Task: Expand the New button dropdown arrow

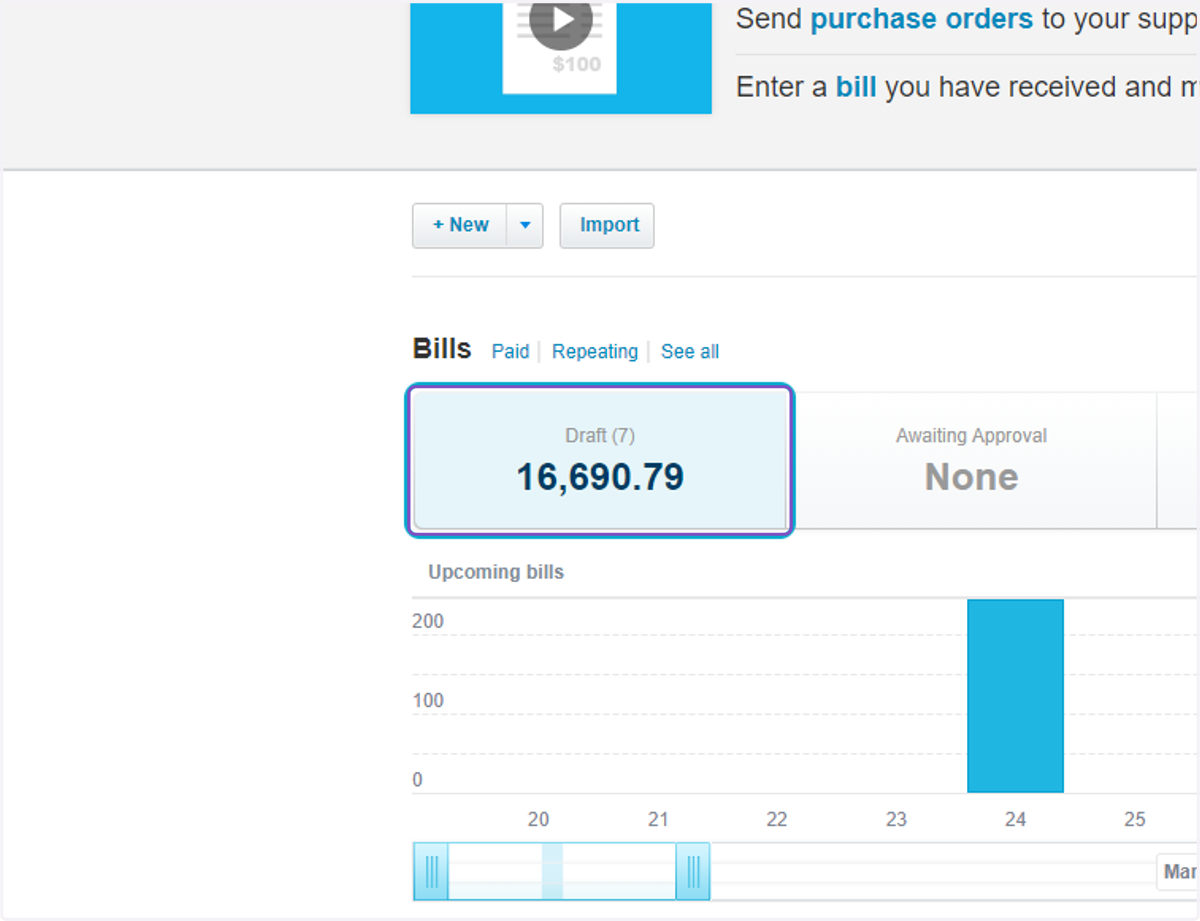Action: point(525,225)
